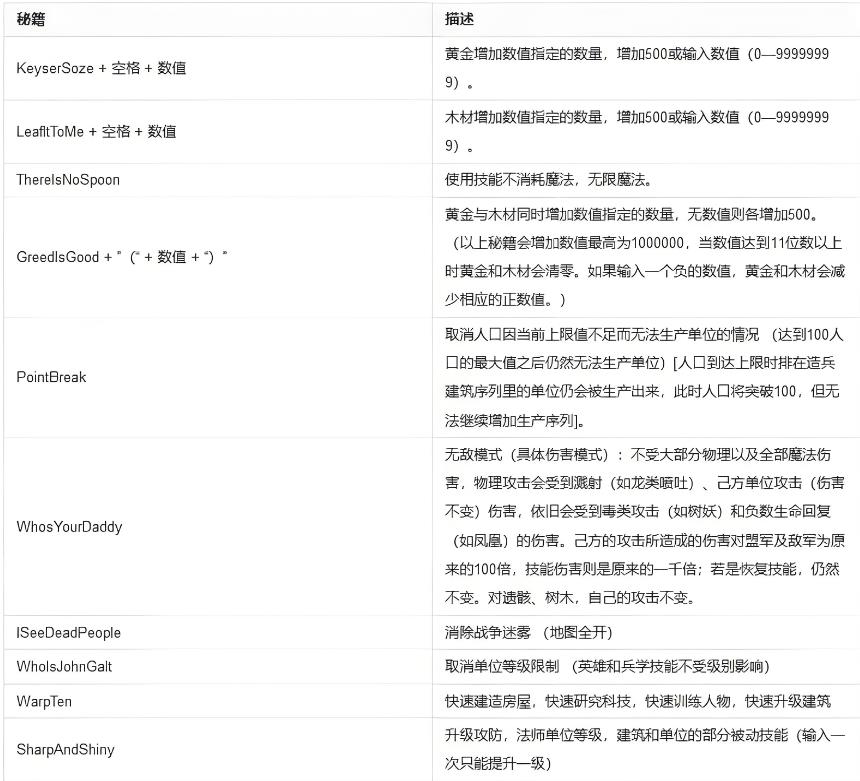
Task: Select the PointBreak cheat name
Action: (52, 377)
